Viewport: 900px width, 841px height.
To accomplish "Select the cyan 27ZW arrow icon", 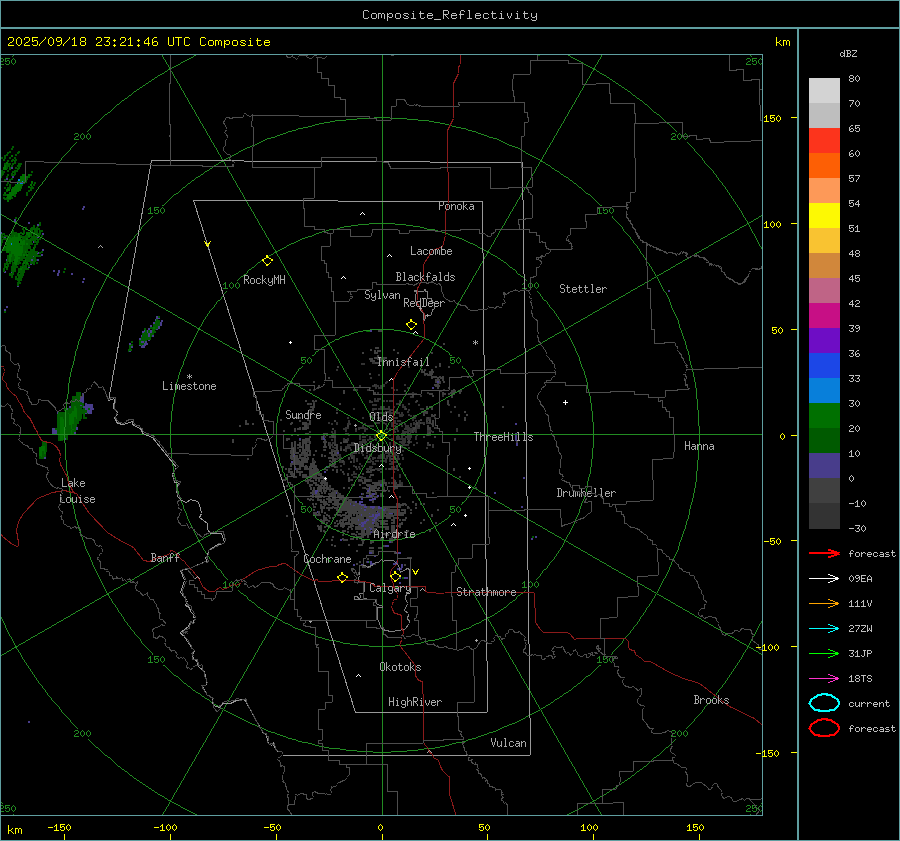I will pyautogui.click(x=824, y=628).
